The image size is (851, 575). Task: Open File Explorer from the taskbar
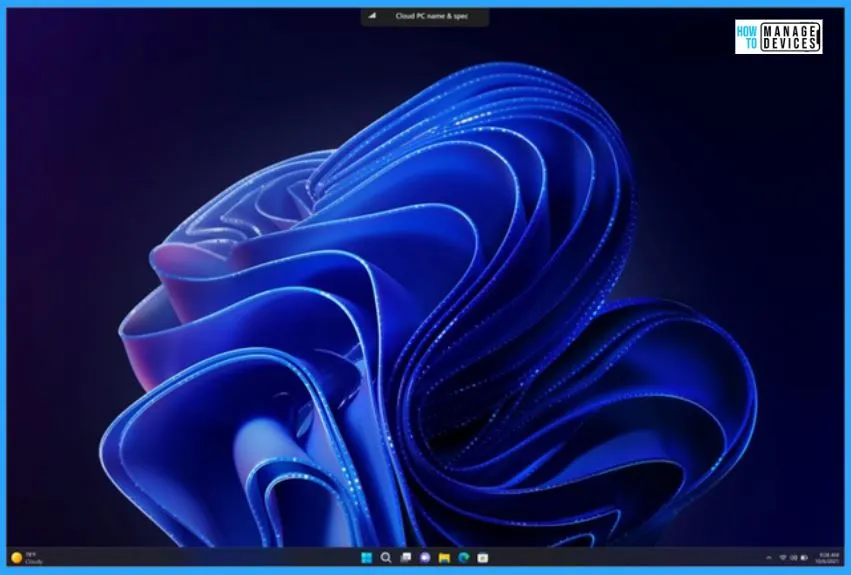tap(444, 558)
